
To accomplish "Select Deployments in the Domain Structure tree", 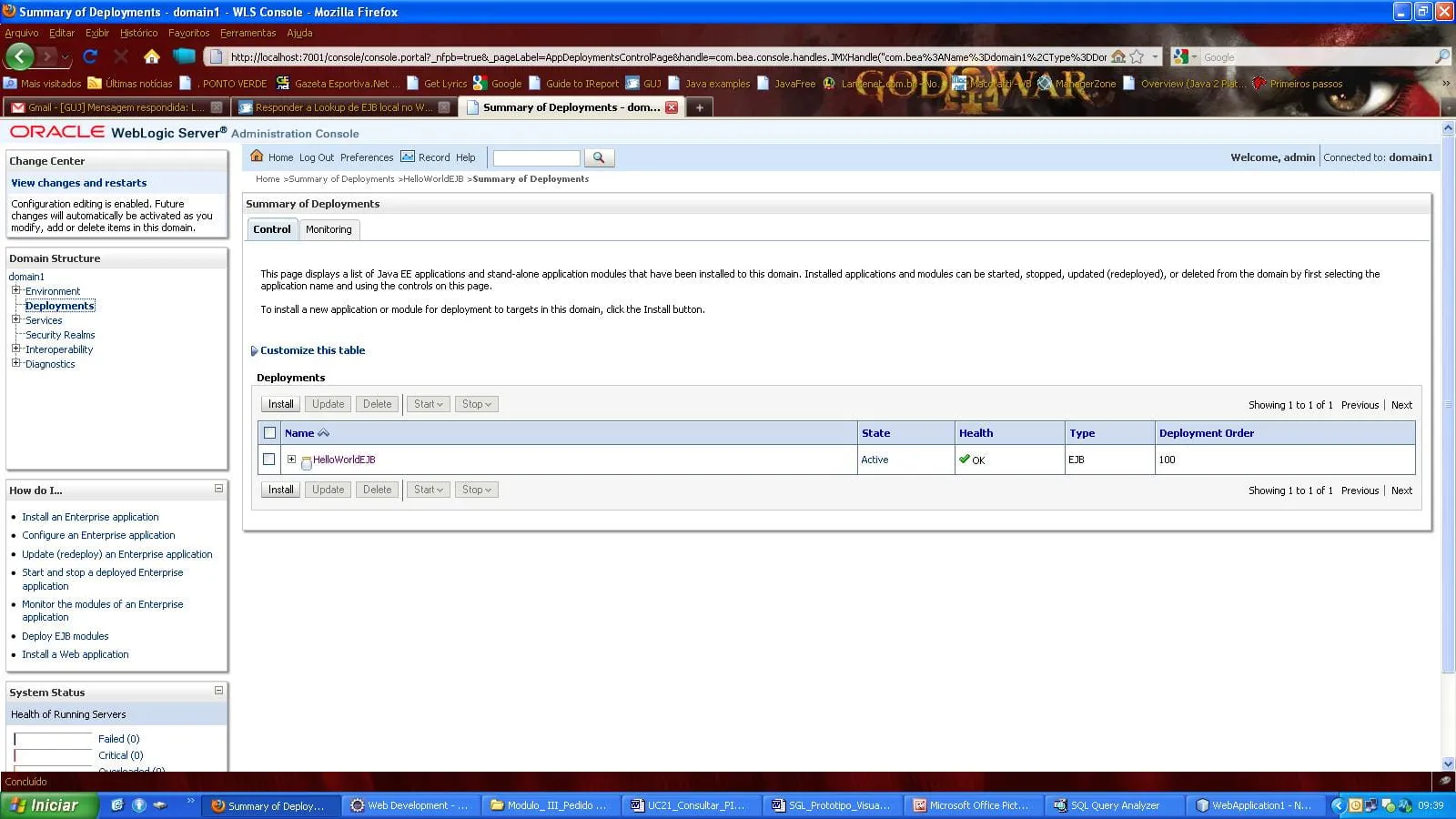I will [x=60, y=306].
